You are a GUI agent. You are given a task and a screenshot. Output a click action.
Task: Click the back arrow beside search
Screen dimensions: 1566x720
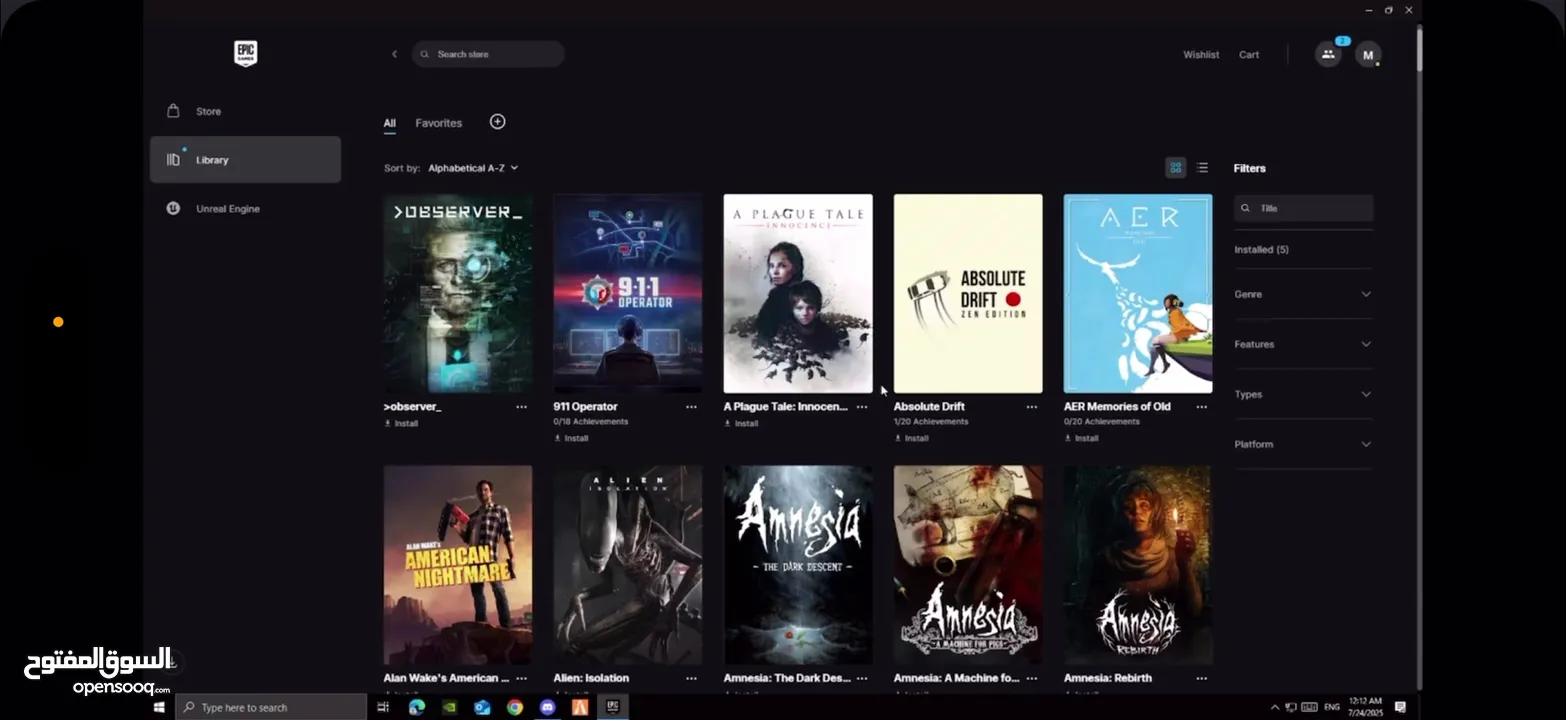(394, 54)
